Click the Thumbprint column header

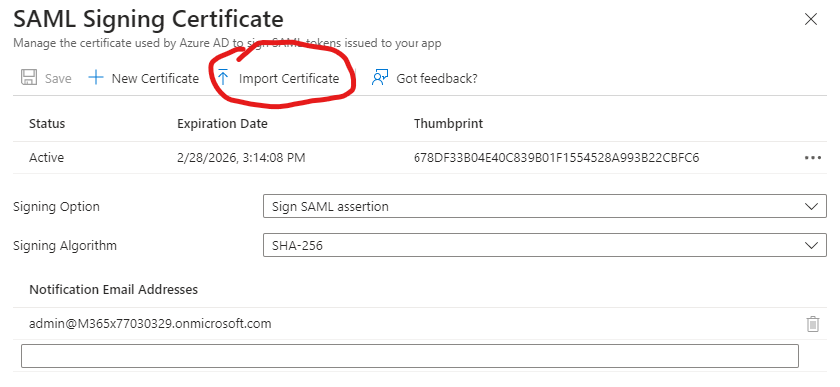pos(448,124)
